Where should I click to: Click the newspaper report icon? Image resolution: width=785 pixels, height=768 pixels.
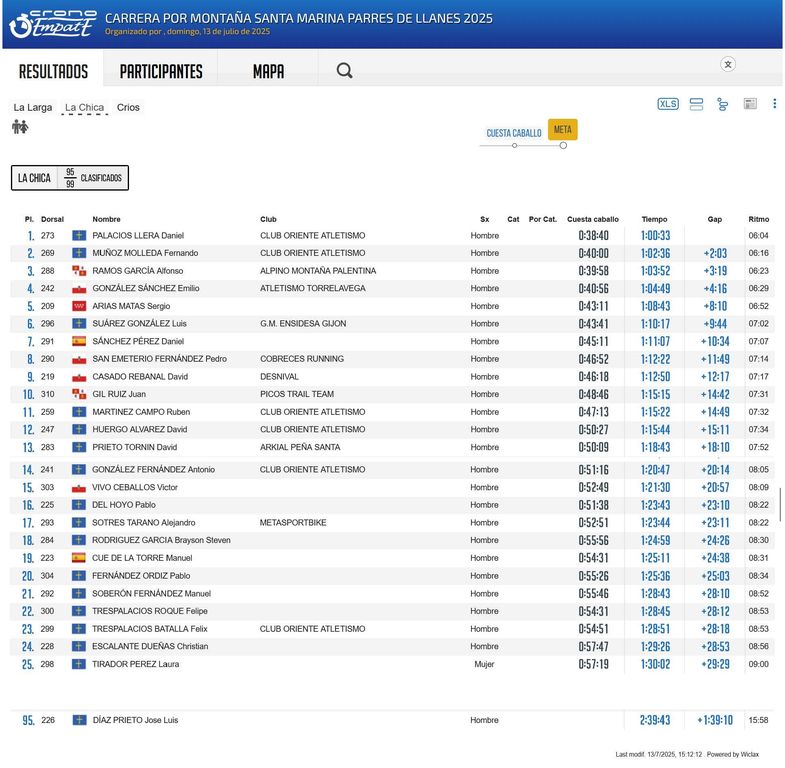750,104
